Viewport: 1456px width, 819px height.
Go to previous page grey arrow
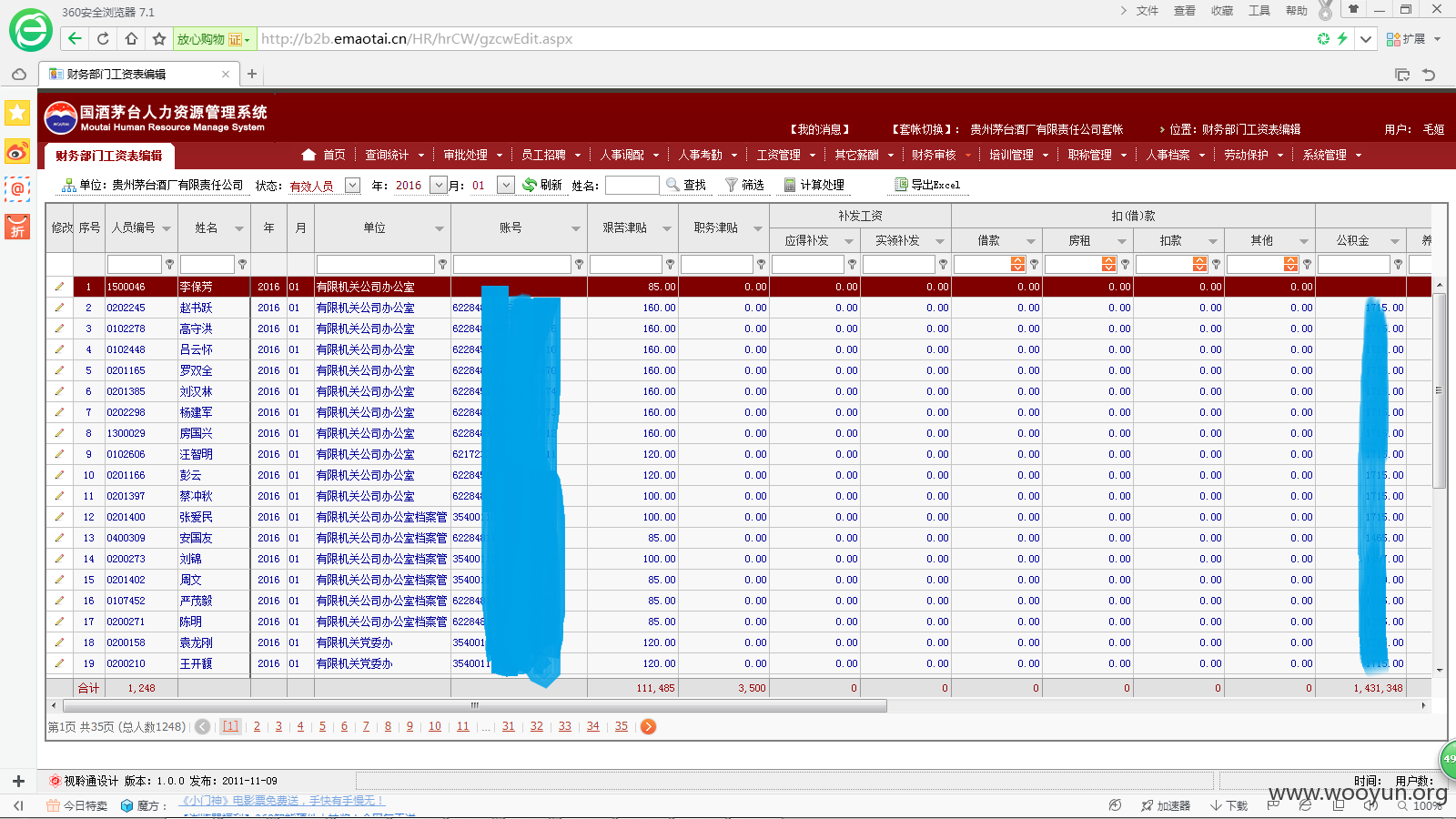click(x=202, y=726)
